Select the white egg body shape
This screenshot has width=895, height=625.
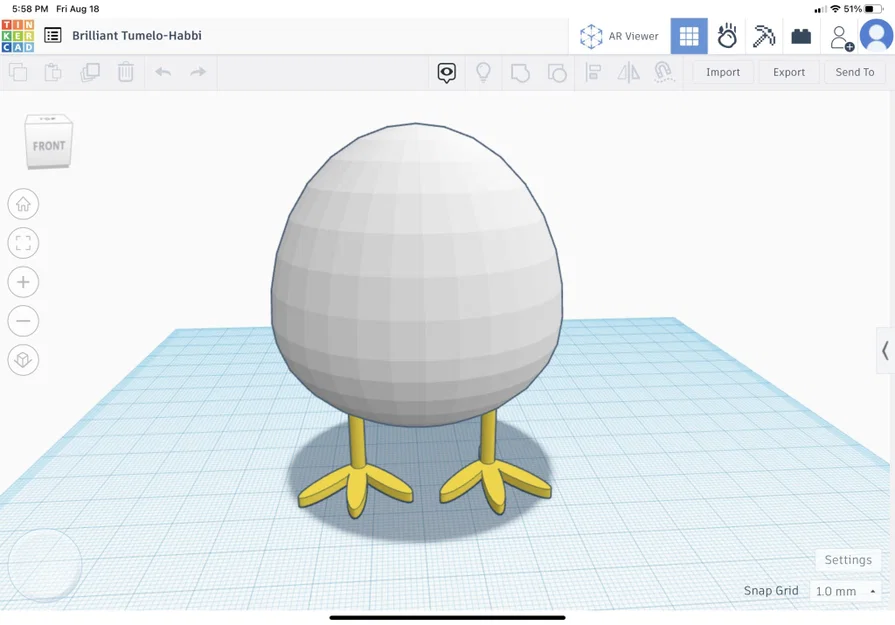(x=417, y=274)
